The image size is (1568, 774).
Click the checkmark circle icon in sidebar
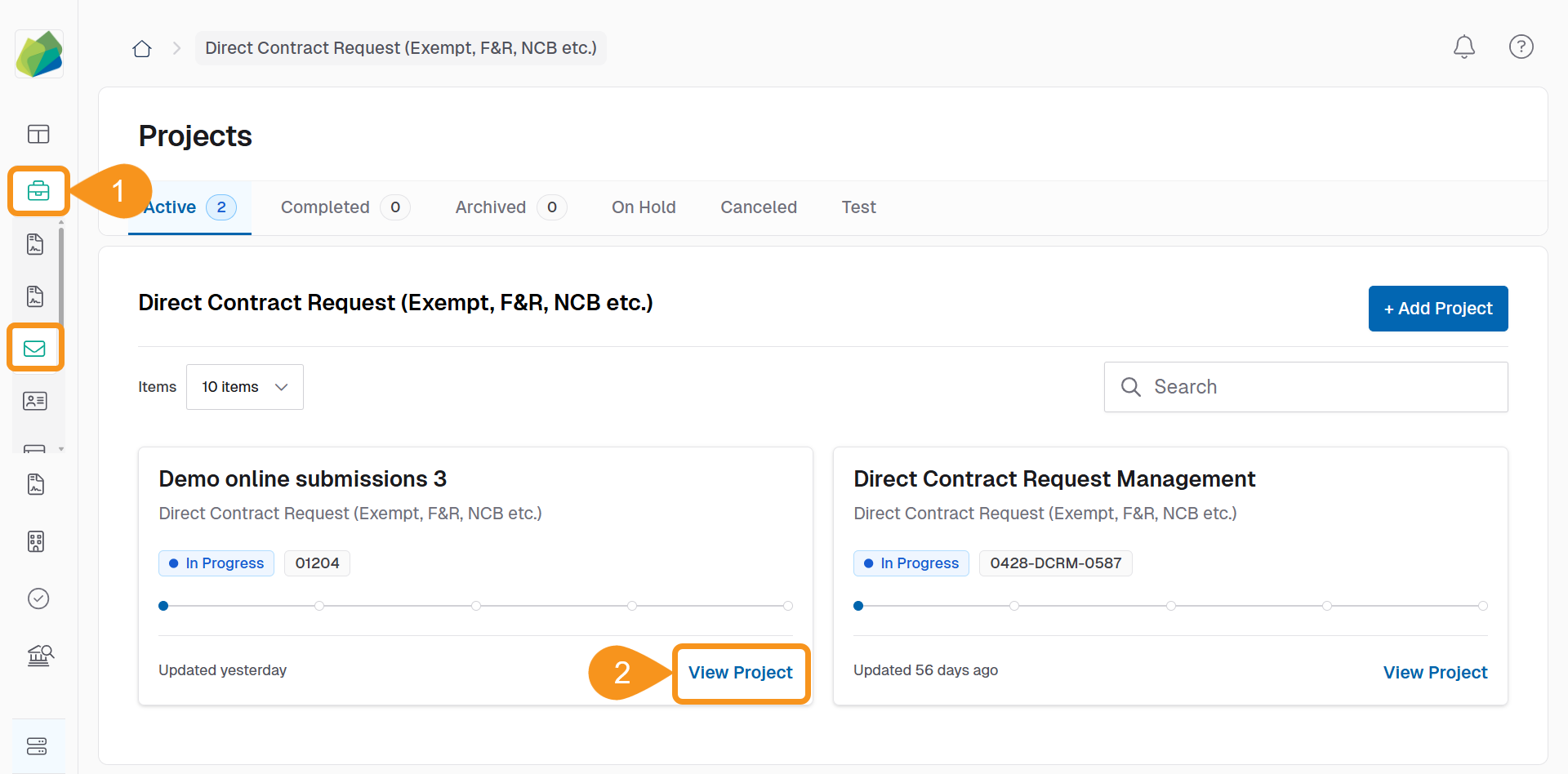(x=38, y=598)
